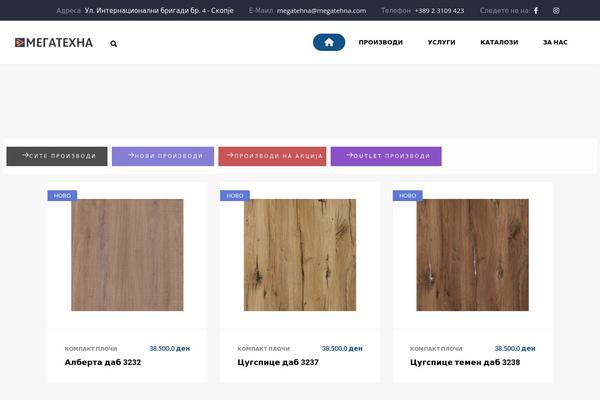Show Сите производи filter
The width and height of the screenshot is (600, 400).
(x=57, y=156)
